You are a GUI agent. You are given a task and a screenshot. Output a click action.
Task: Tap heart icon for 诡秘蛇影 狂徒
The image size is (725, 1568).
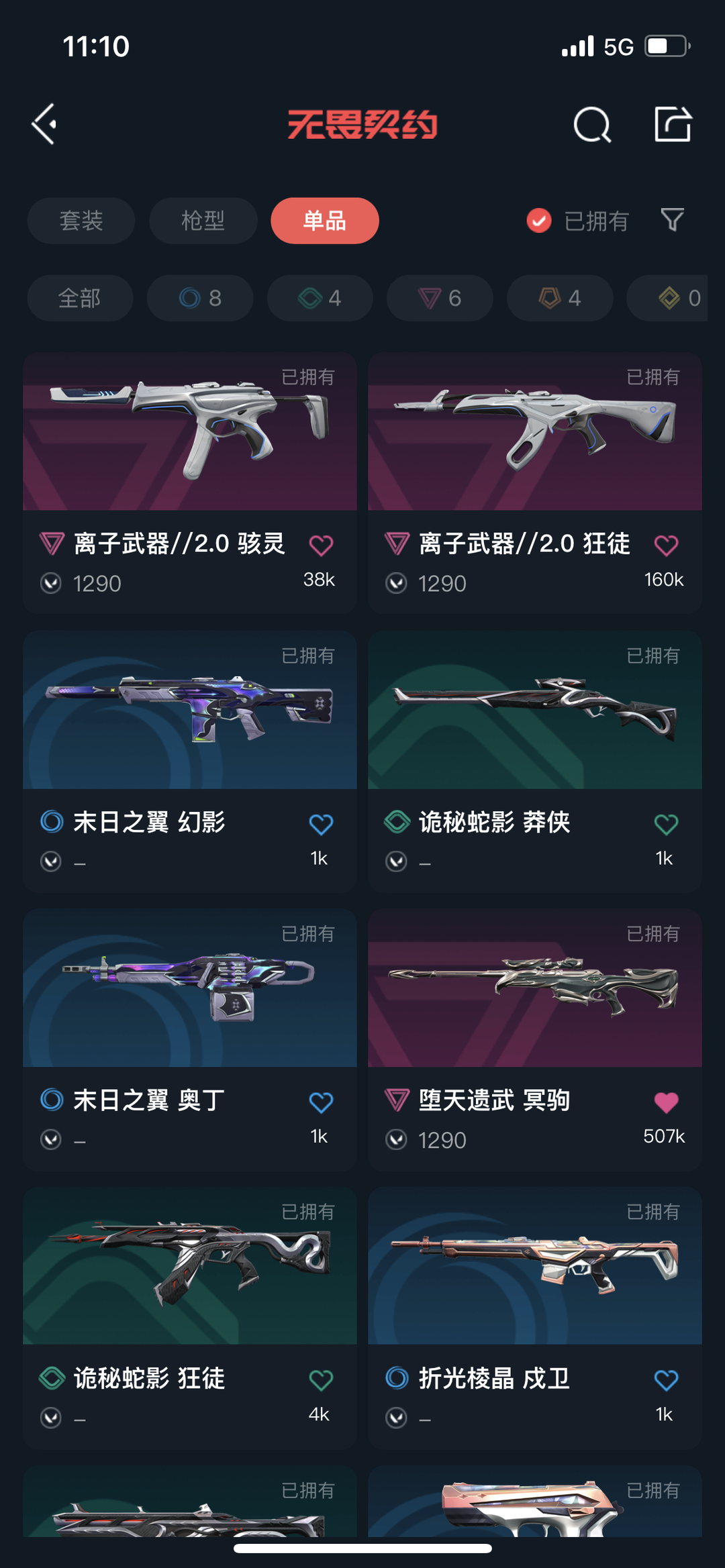[321, 1379]
